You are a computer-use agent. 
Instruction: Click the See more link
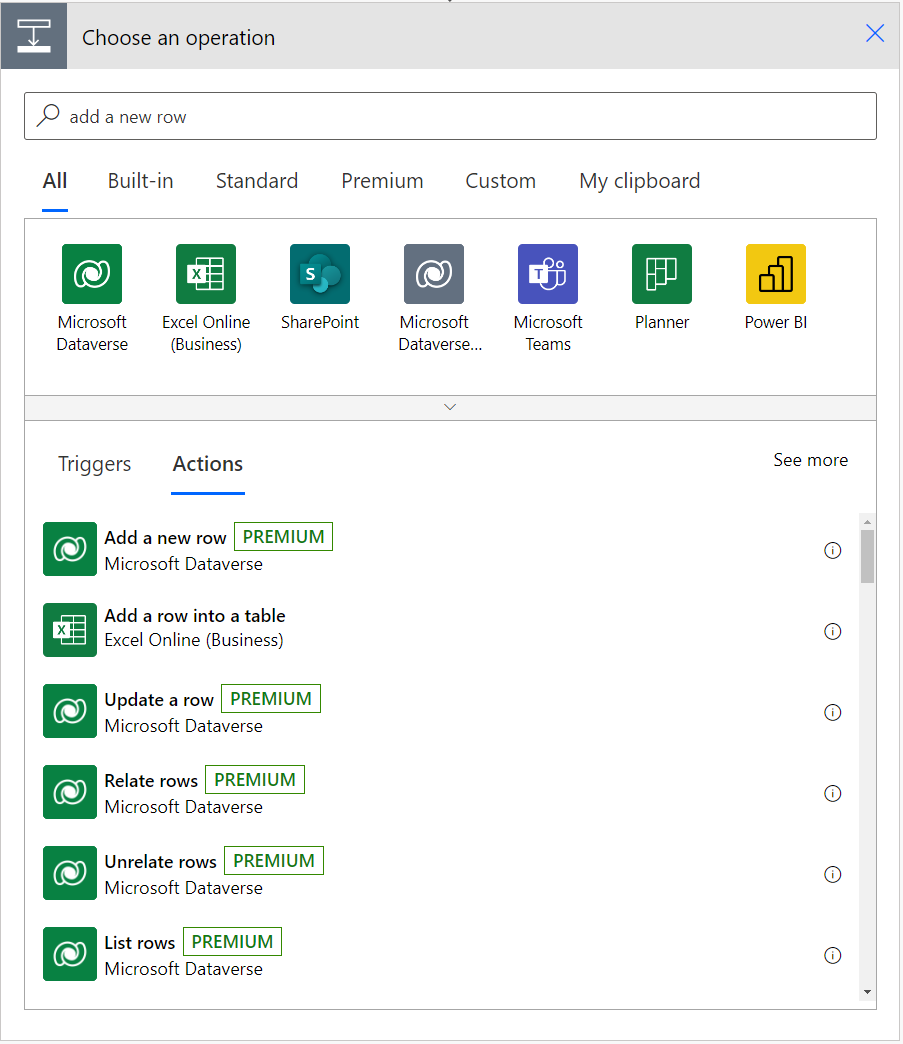pyautogui.click(x=810, y=460)
